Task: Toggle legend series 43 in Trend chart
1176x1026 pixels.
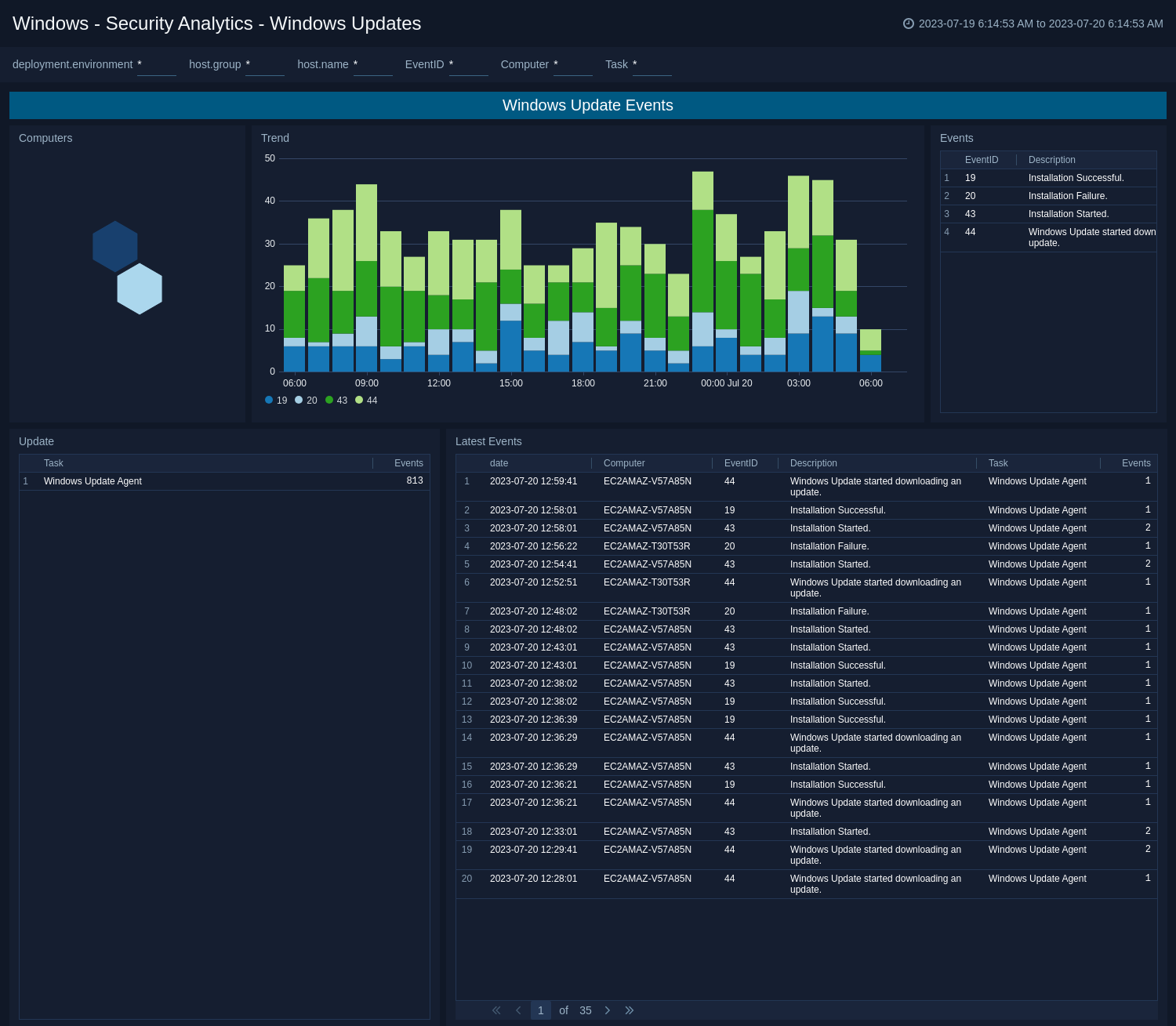Action: pos(336,401)
